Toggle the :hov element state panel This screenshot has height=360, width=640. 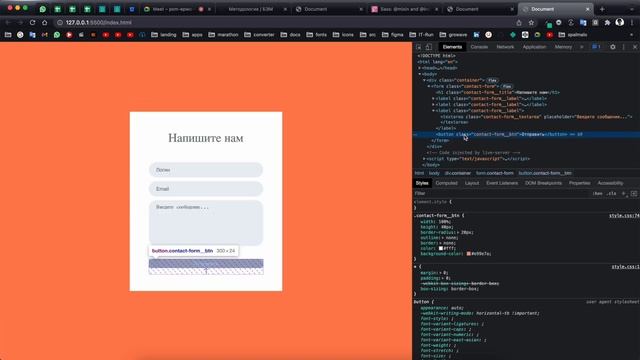pyautogui.click(x=598, y=193)
